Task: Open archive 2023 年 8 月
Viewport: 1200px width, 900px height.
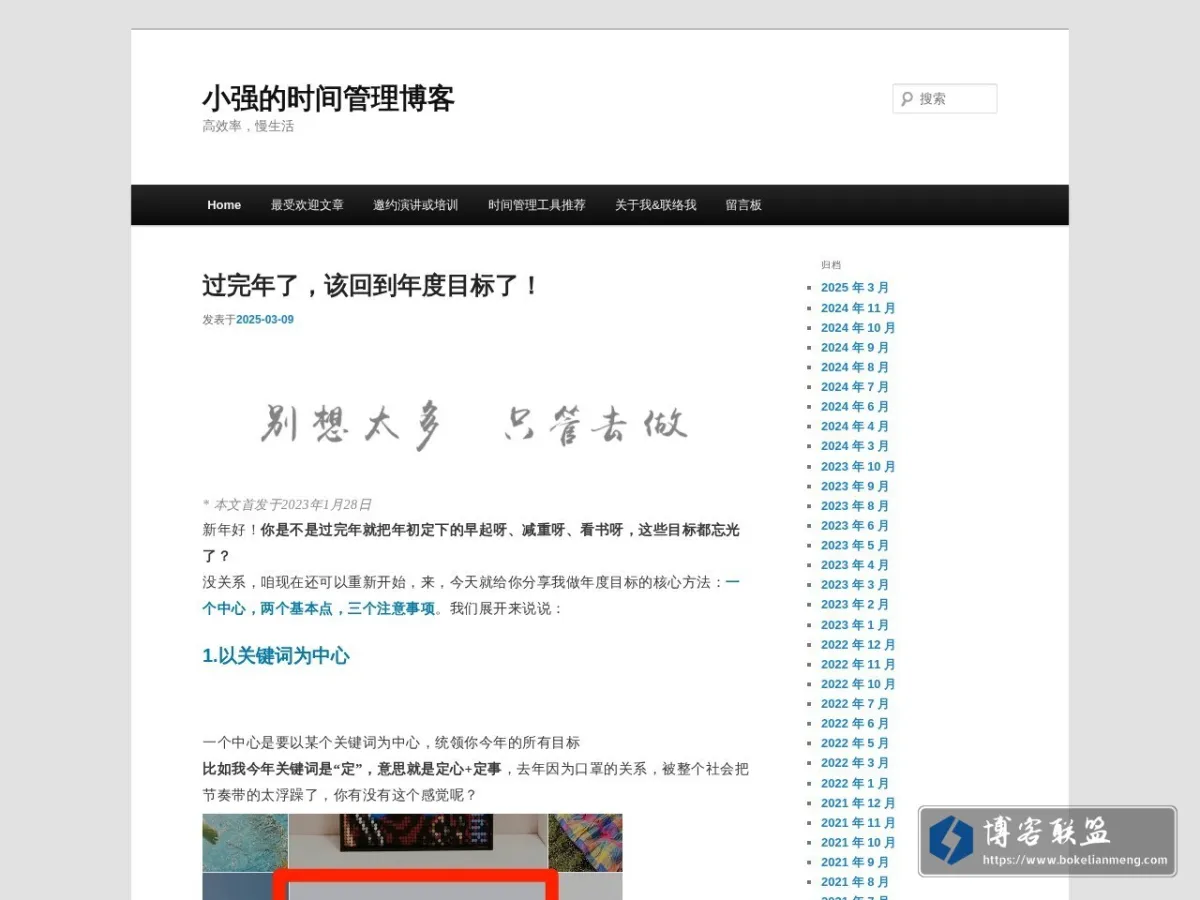Action: (855, 506)
